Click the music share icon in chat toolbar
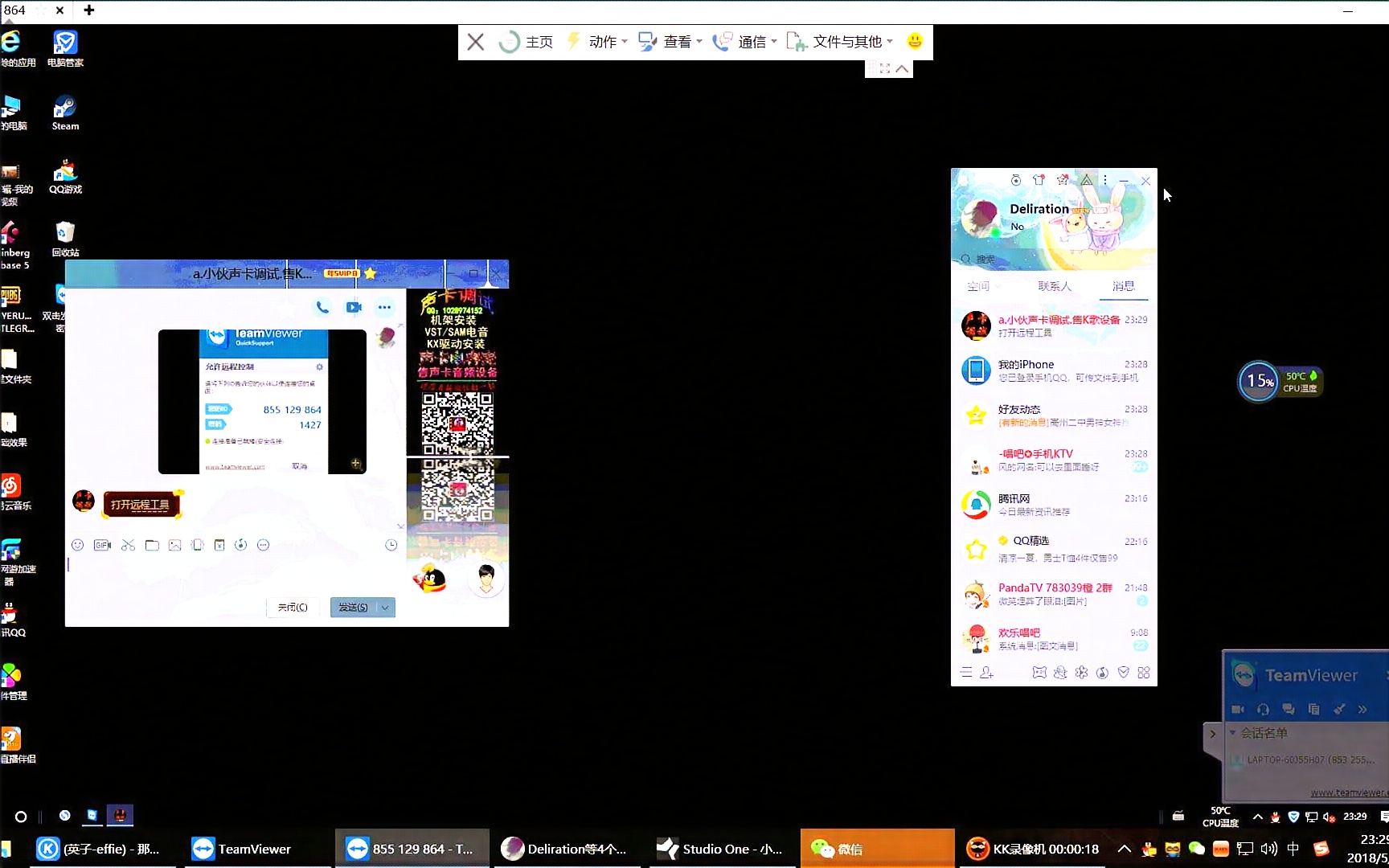1389x868 pixels. [x=240, y=545]
